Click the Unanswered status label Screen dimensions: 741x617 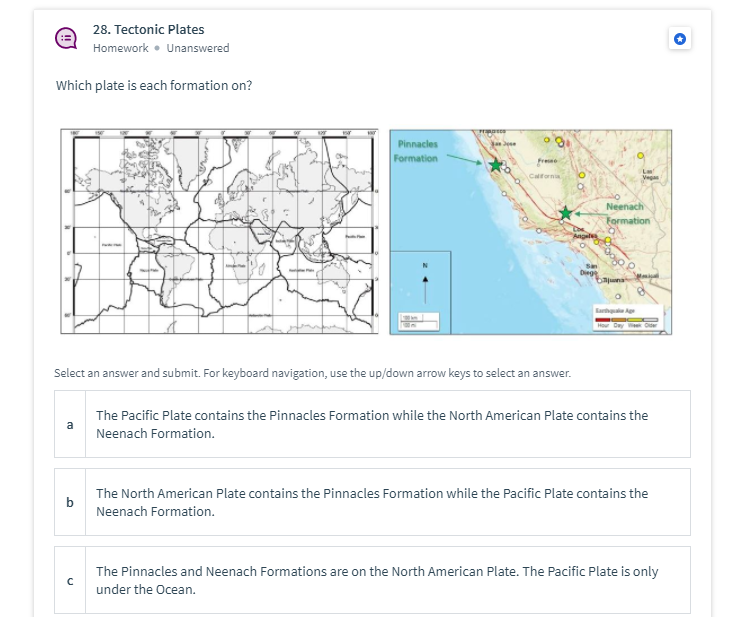tap(198, 48)
